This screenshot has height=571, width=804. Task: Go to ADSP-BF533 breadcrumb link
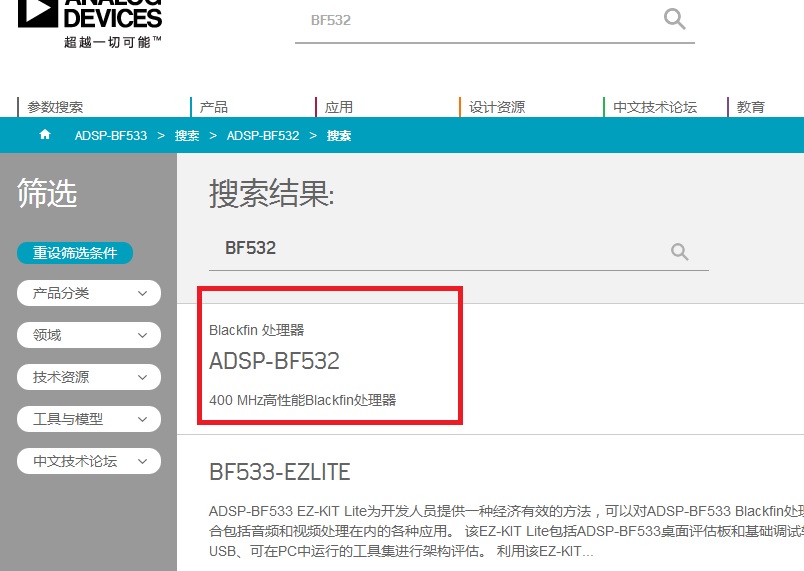pos(111,136)
